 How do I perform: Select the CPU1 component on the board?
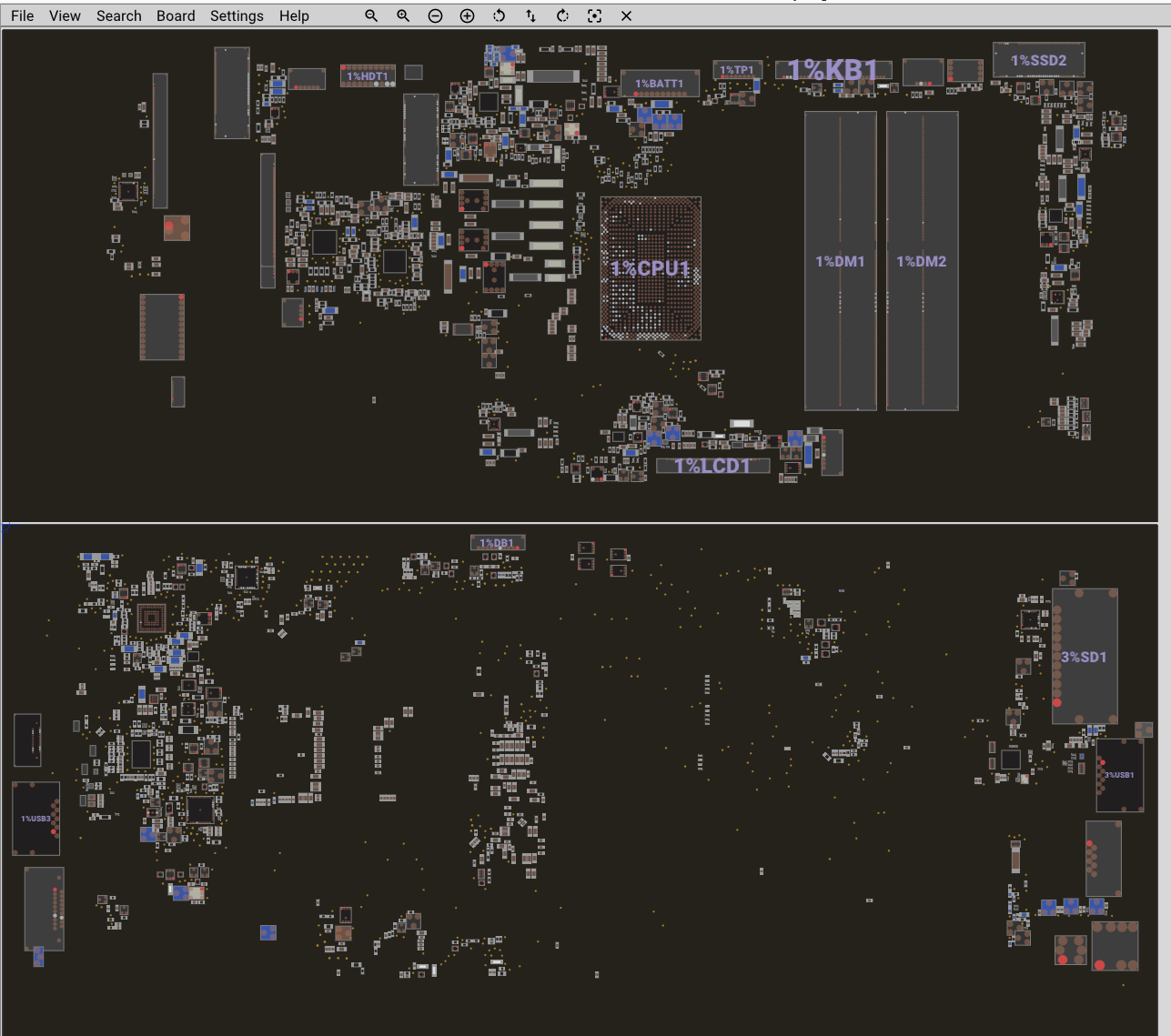[x=651, y=268]
